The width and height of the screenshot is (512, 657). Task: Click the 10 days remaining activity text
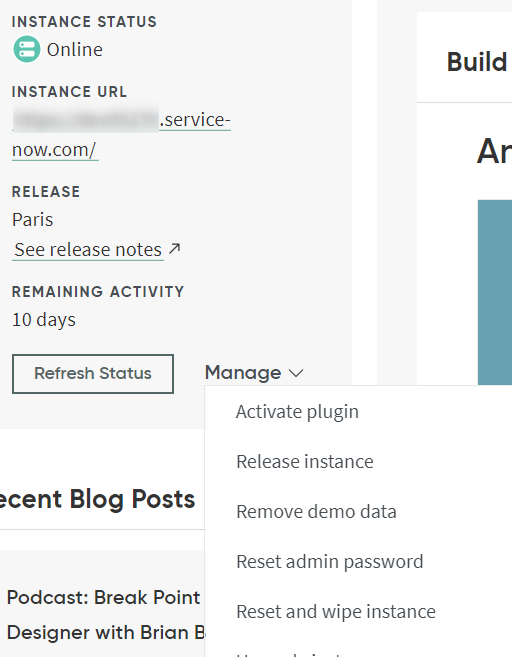point(44,320)
